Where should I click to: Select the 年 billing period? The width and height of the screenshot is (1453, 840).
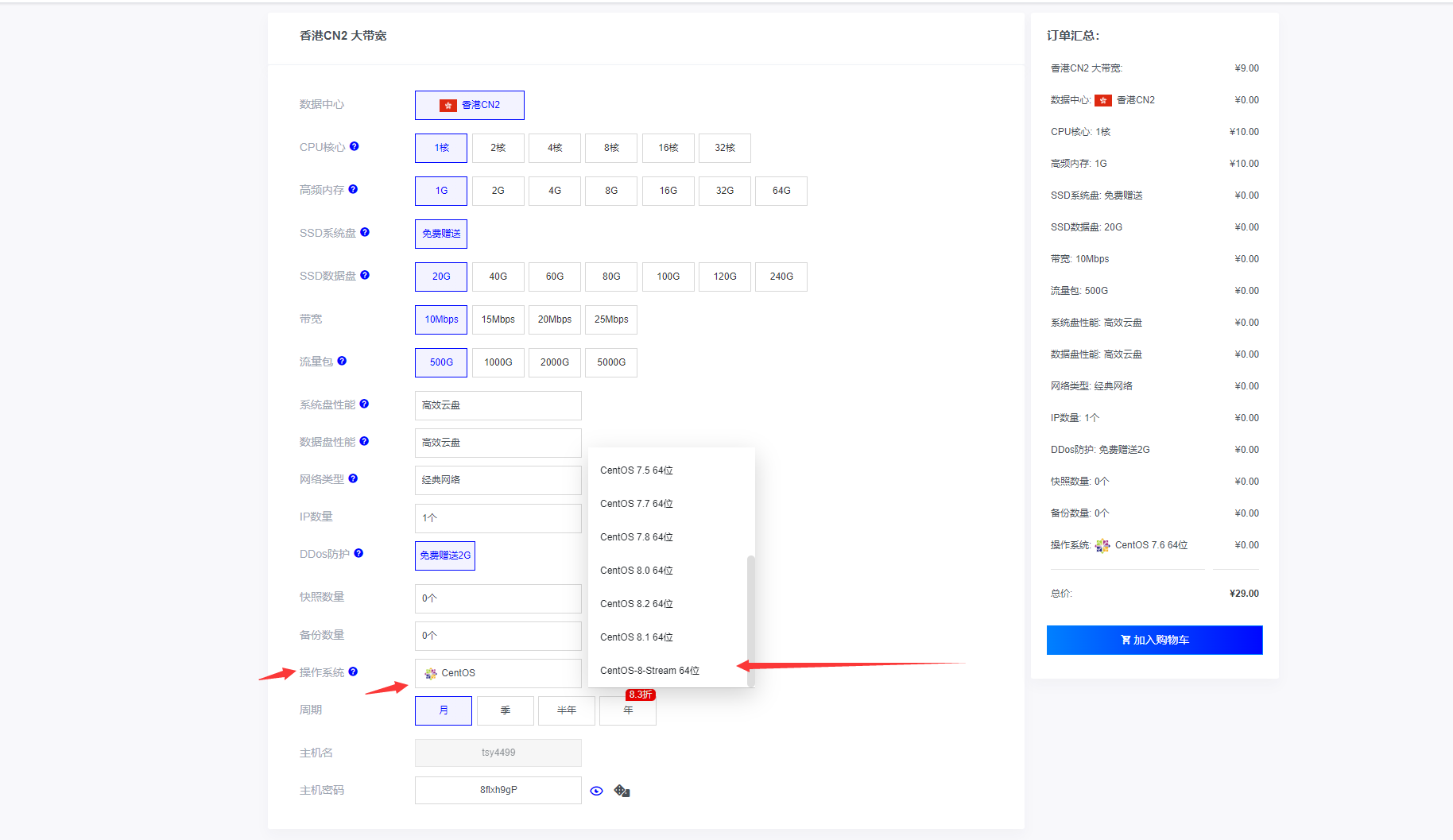click(x=628, y=710)
